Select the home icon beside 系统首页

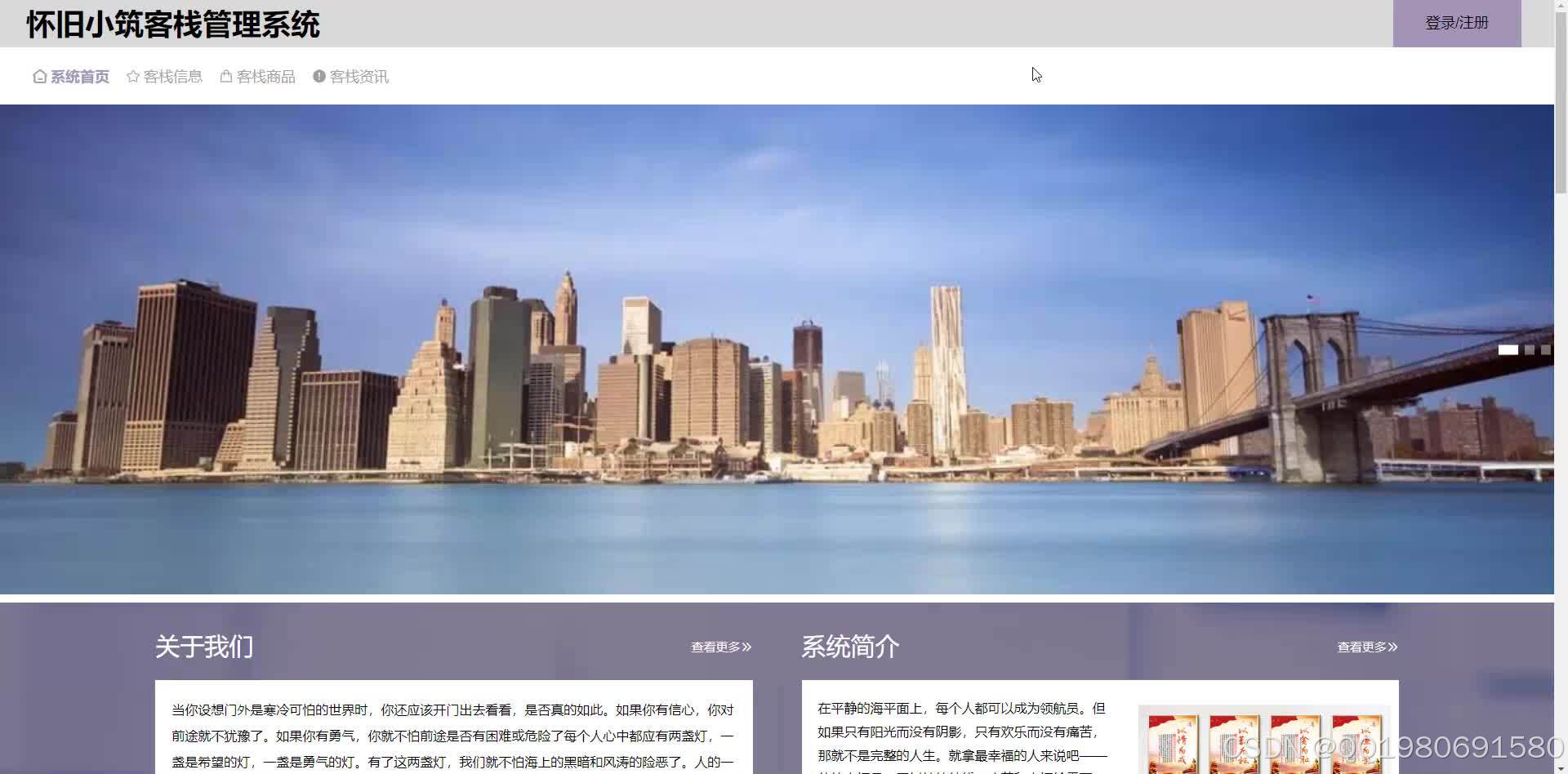[40, 75]
